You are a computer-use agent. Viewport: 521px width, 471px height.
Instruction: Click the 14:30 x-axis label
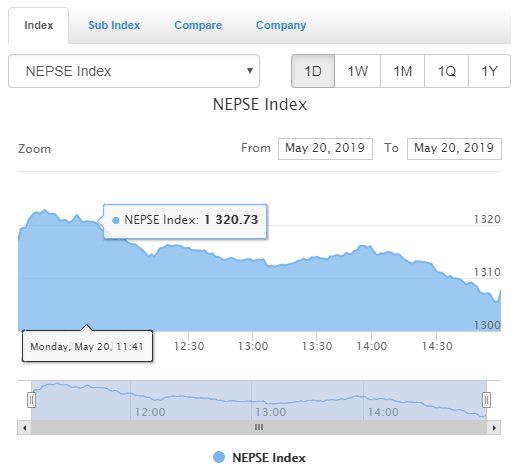437,346
